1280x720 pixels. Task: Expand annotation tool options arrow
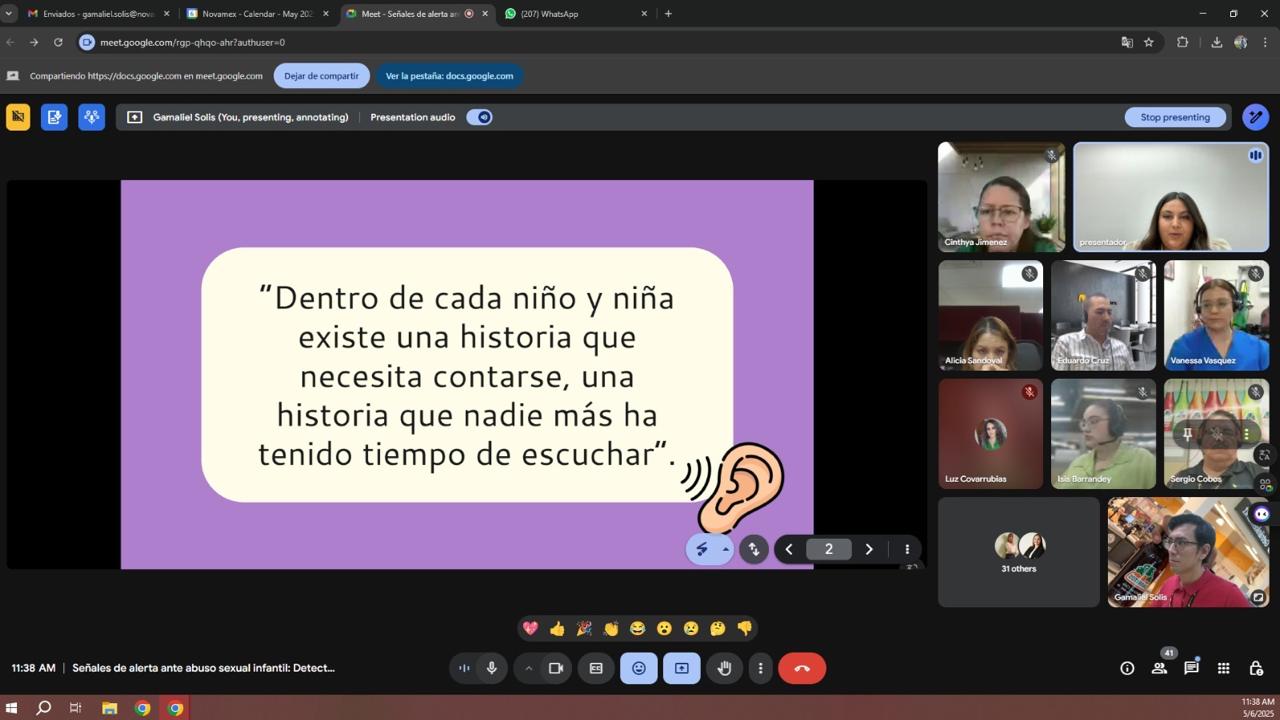726,549
